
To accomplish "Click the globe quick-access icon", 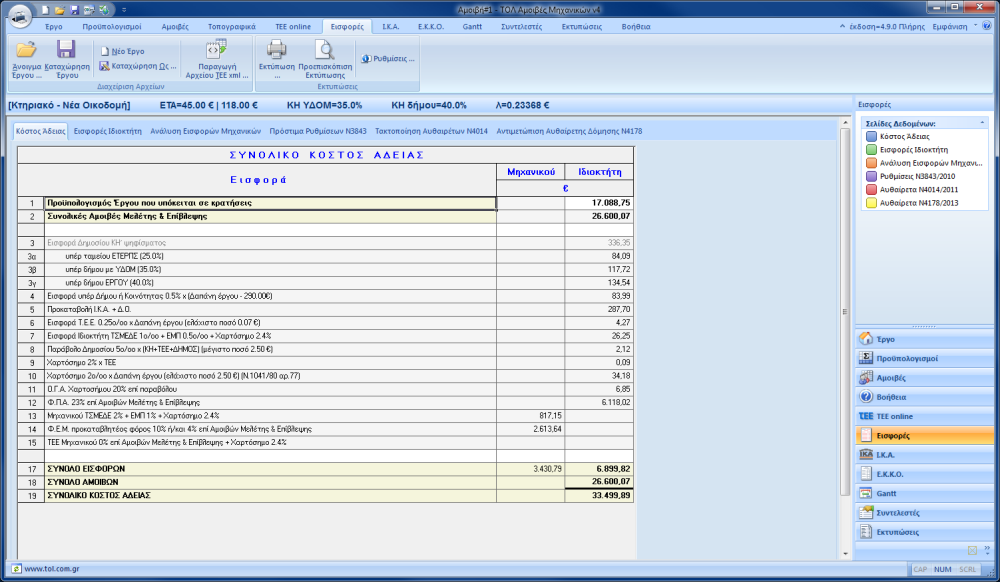I will [103, 10].
